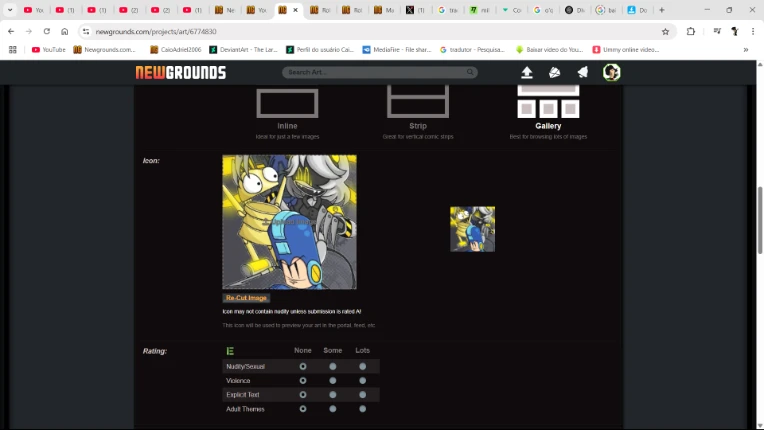Open the Baixar video do You... bookmark

tap(549, 50)
